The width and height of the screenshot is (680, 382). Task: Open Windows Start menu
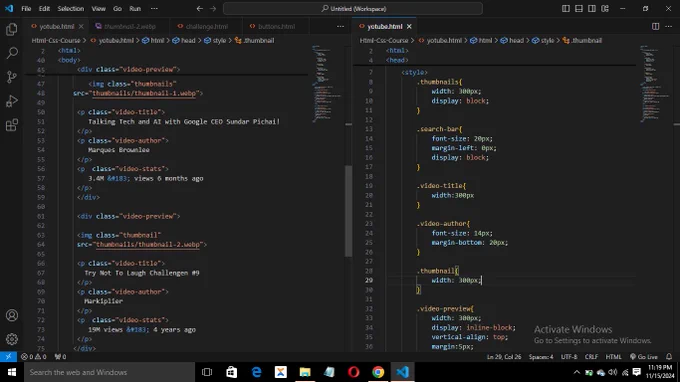point(12,372)
